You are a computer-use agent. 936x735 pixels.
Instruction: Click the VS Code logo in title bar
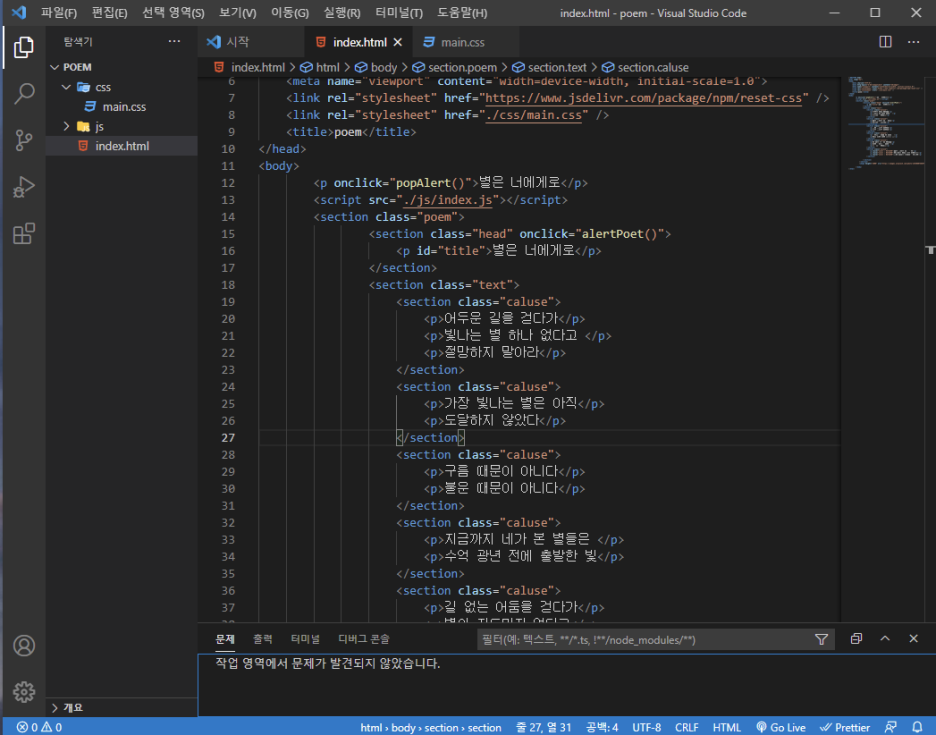click(19, 13)
